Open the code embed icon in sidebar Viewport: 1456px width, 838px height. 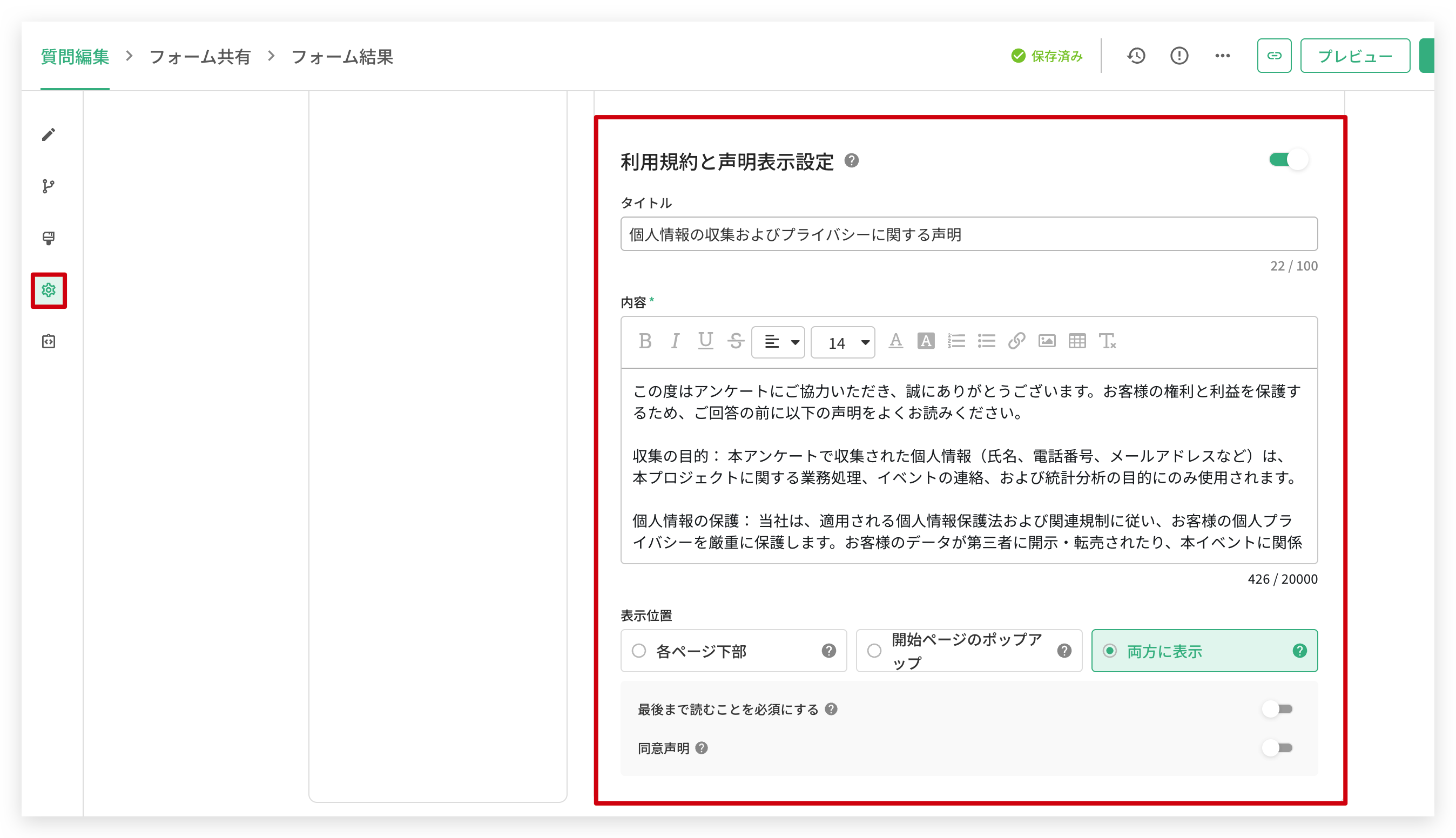tap(49, 342)
